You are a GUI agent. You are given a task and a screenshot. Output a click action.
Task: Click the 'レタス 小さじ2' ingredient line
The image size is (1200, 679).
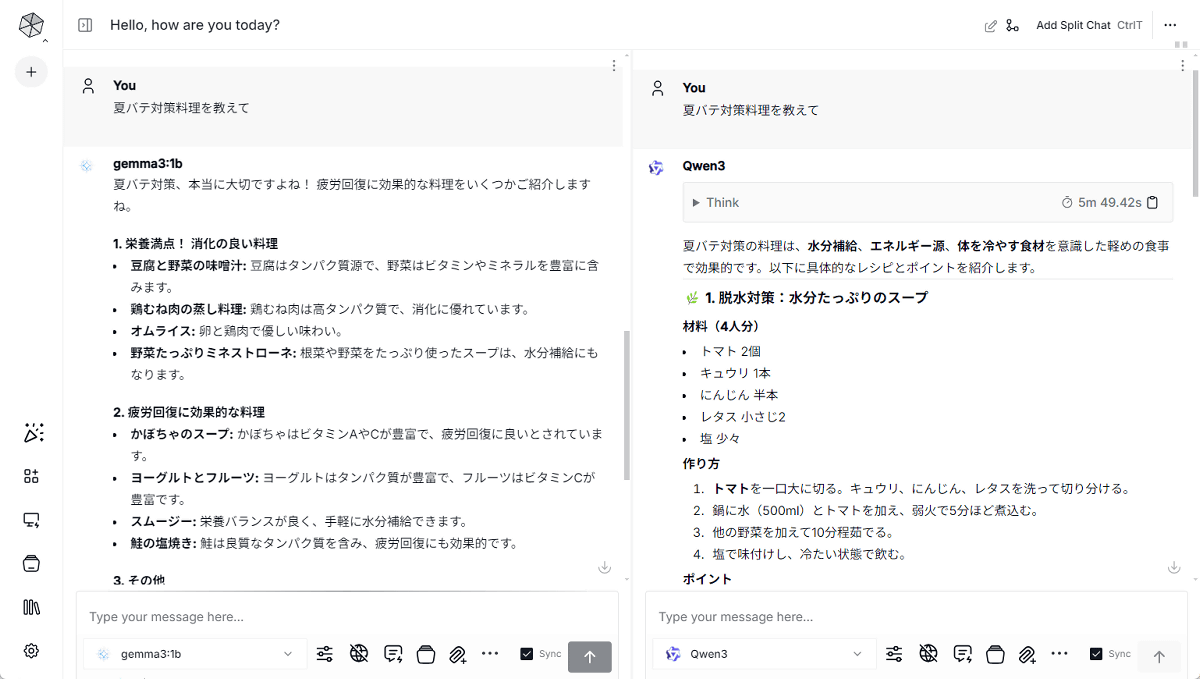click(x=743, y=417)
